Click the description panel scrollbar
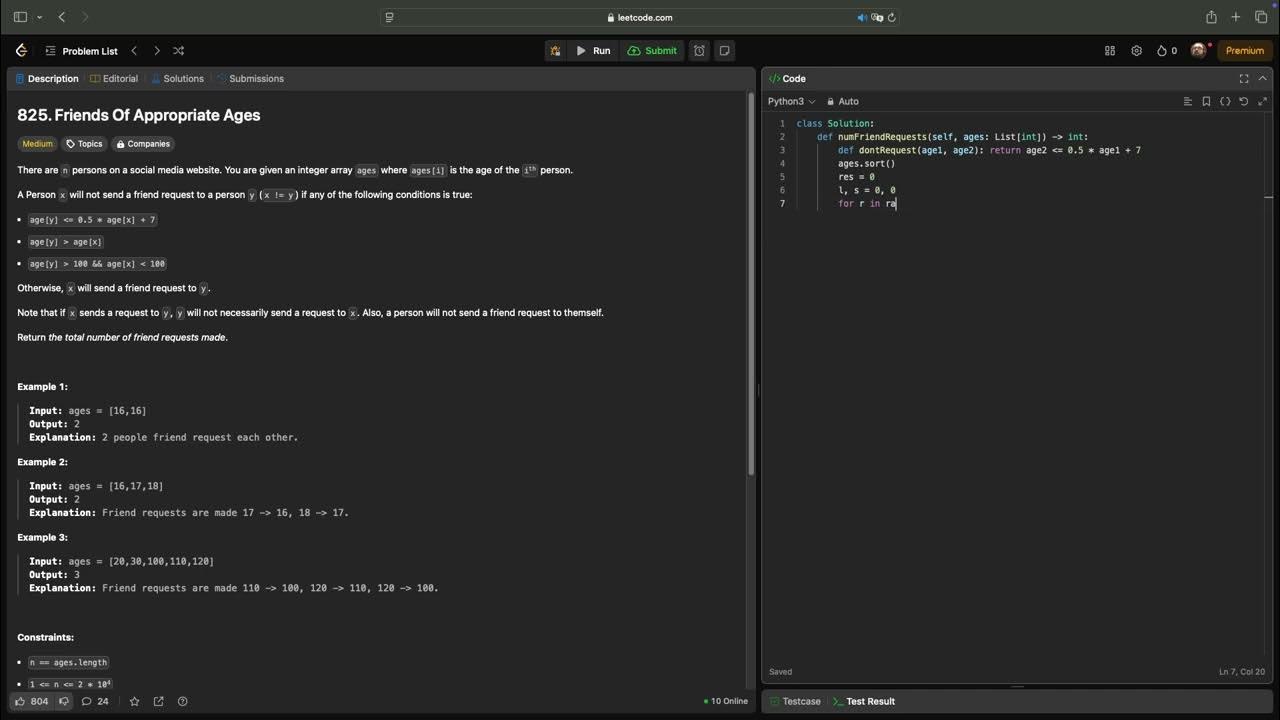This screenshot has width=1280, height=720. 751,280
